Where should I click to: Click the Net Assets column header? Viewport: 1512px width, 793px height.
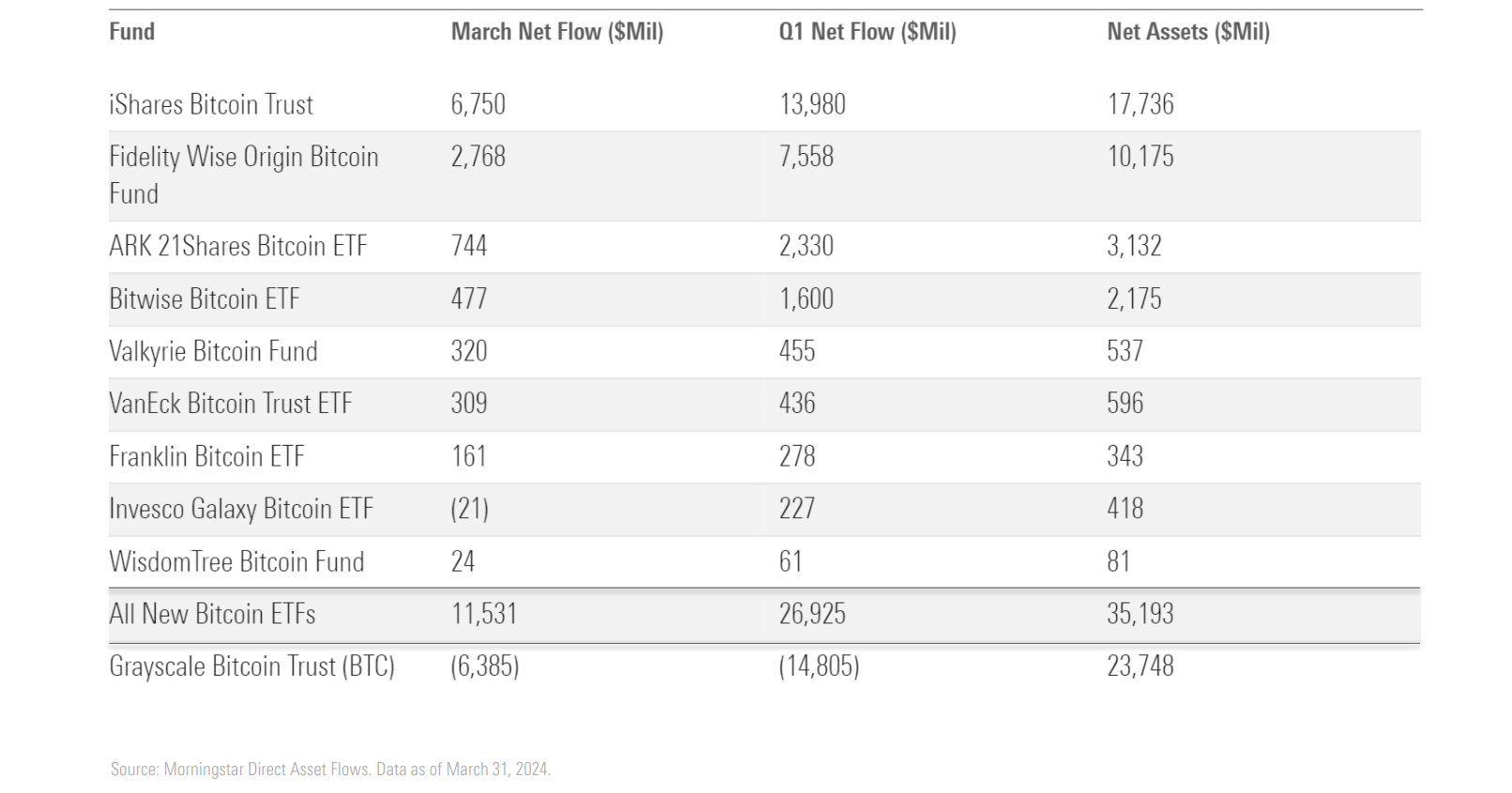pyautogui.click(x=1188, y=32)
